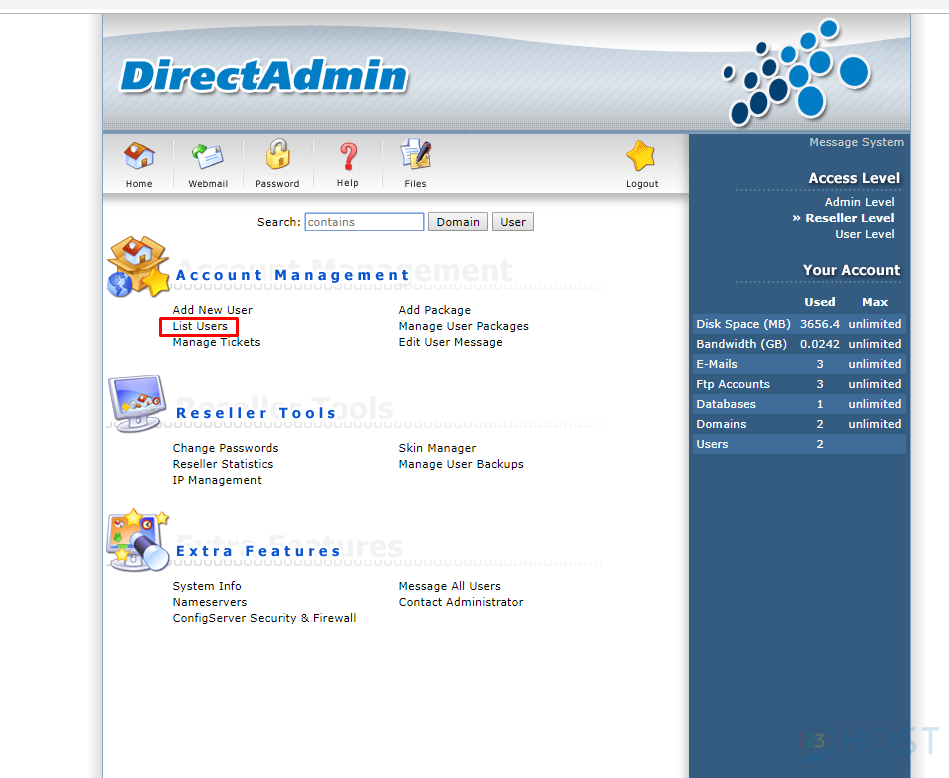View System Info

[x=207, y=586]
